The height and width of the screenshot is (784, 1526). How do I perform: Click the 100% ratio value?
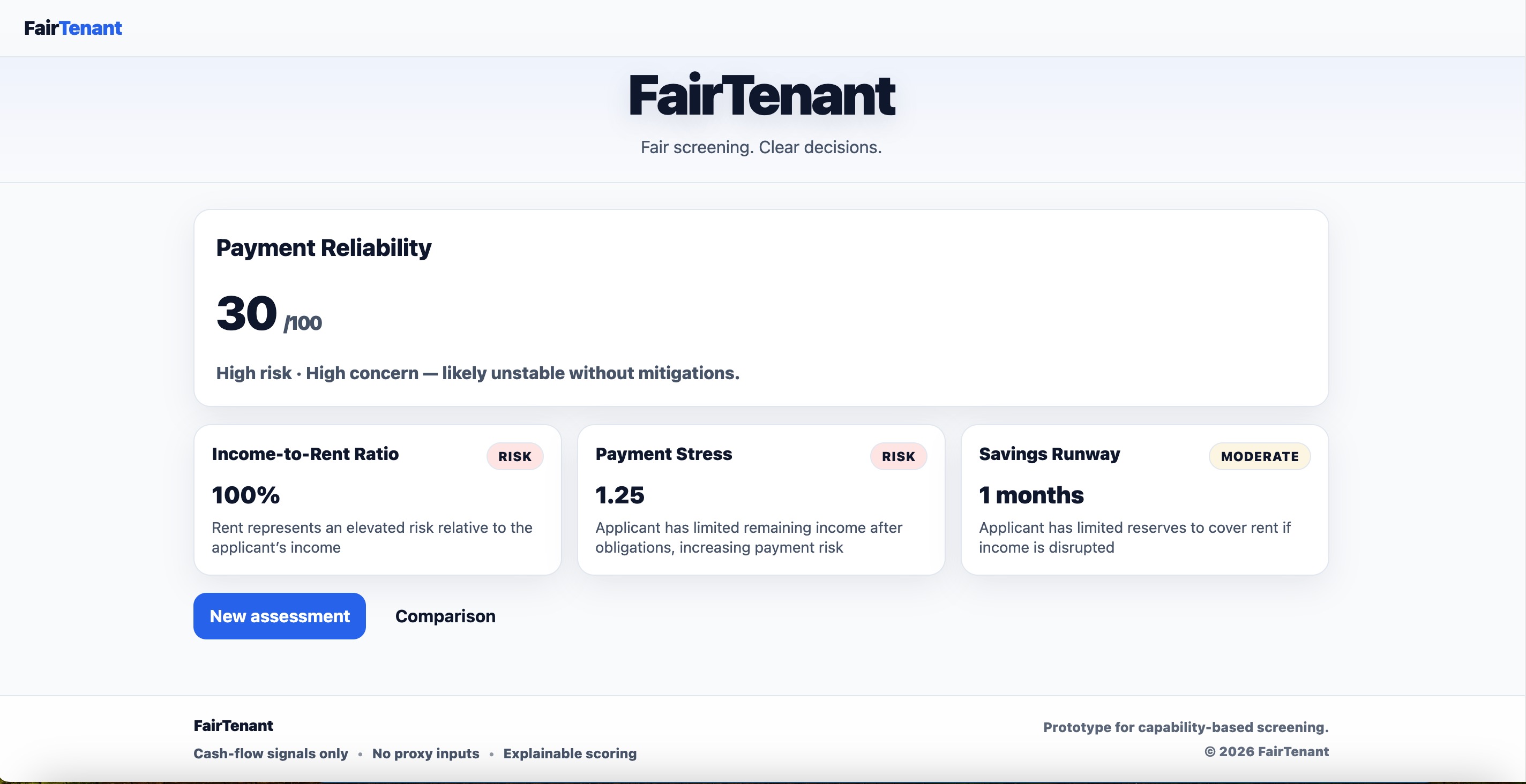point(245,495)
